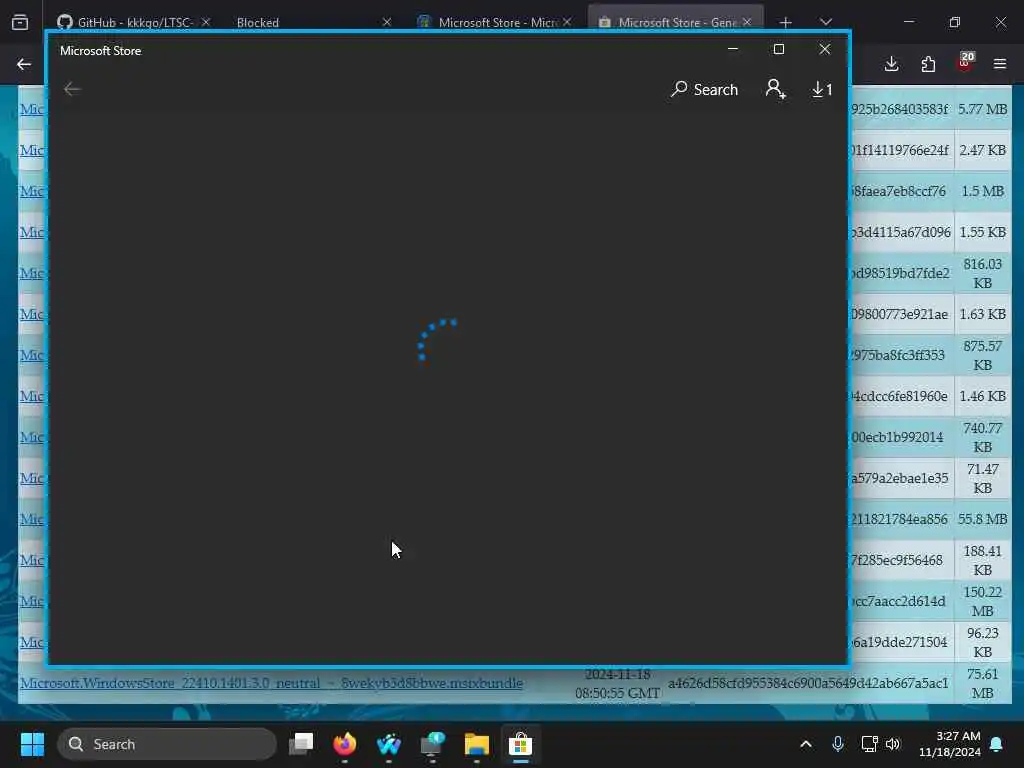1024x768 pixels.
Task: Open Task View on the taskbar
Action: point(301,744)
